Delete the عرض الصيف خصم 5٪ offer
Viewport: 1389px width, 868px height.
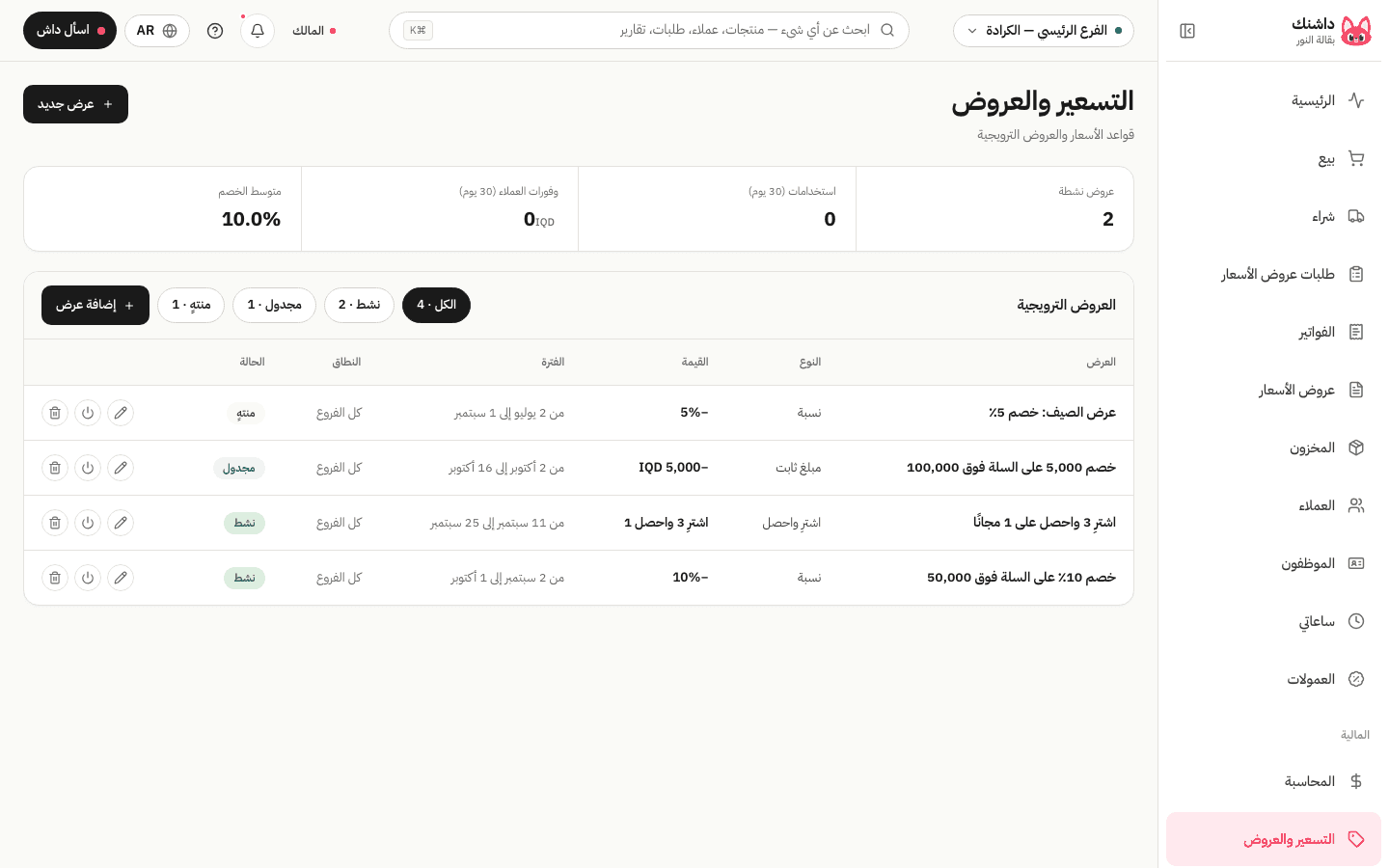pyautogui.click(x=55, y=413)
